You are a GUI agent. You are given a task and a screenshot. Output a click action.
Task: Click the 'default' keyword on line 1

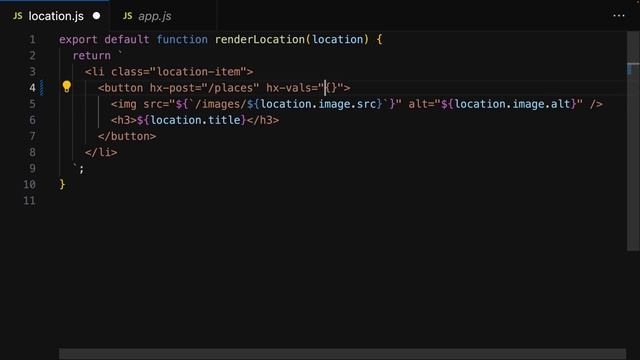[x=127, y=40]
